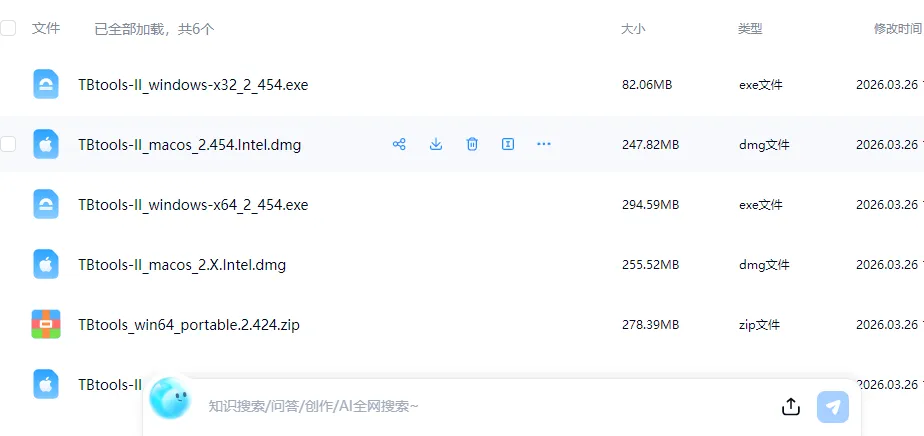Click the rename icon on the macos_2.454 row
The width and height of the screenshot is (924, 436).
[508, 144]
